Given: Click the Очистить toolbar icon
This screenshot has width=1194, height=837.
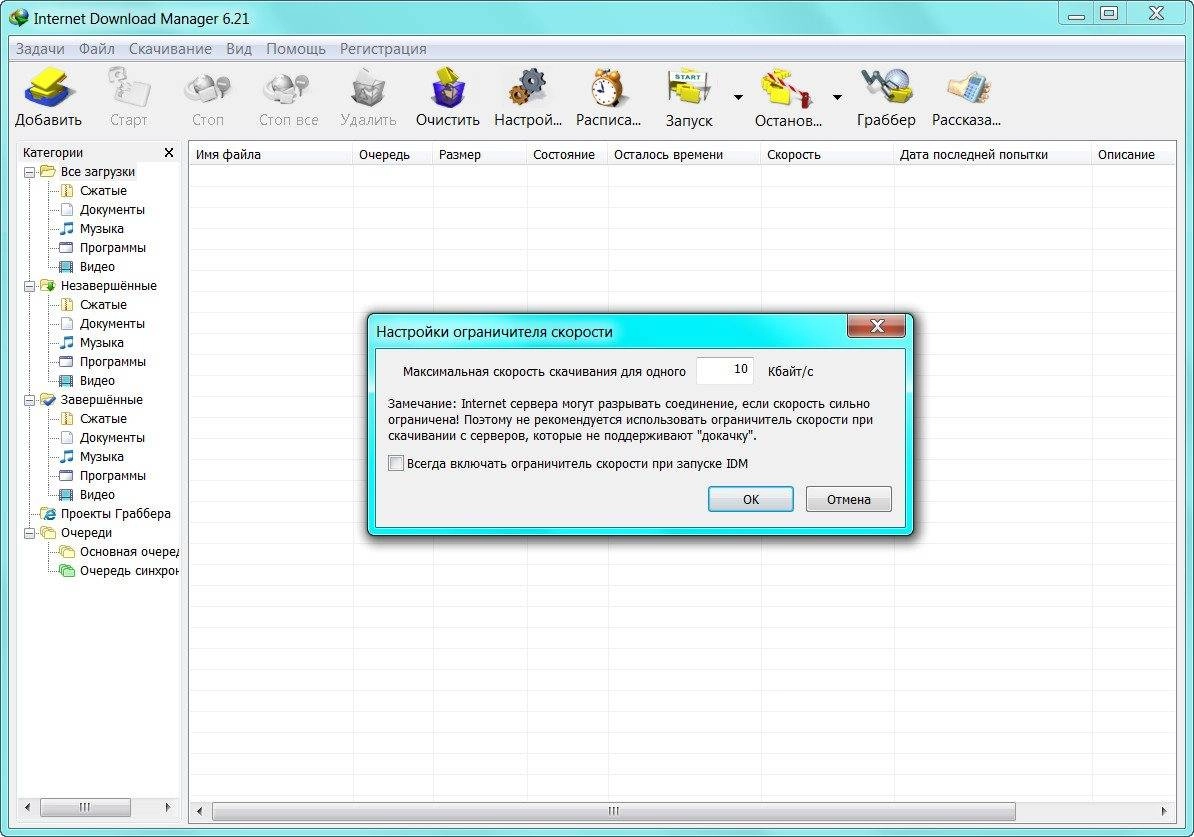Looking at the screenshot, I should pos(448,88).
